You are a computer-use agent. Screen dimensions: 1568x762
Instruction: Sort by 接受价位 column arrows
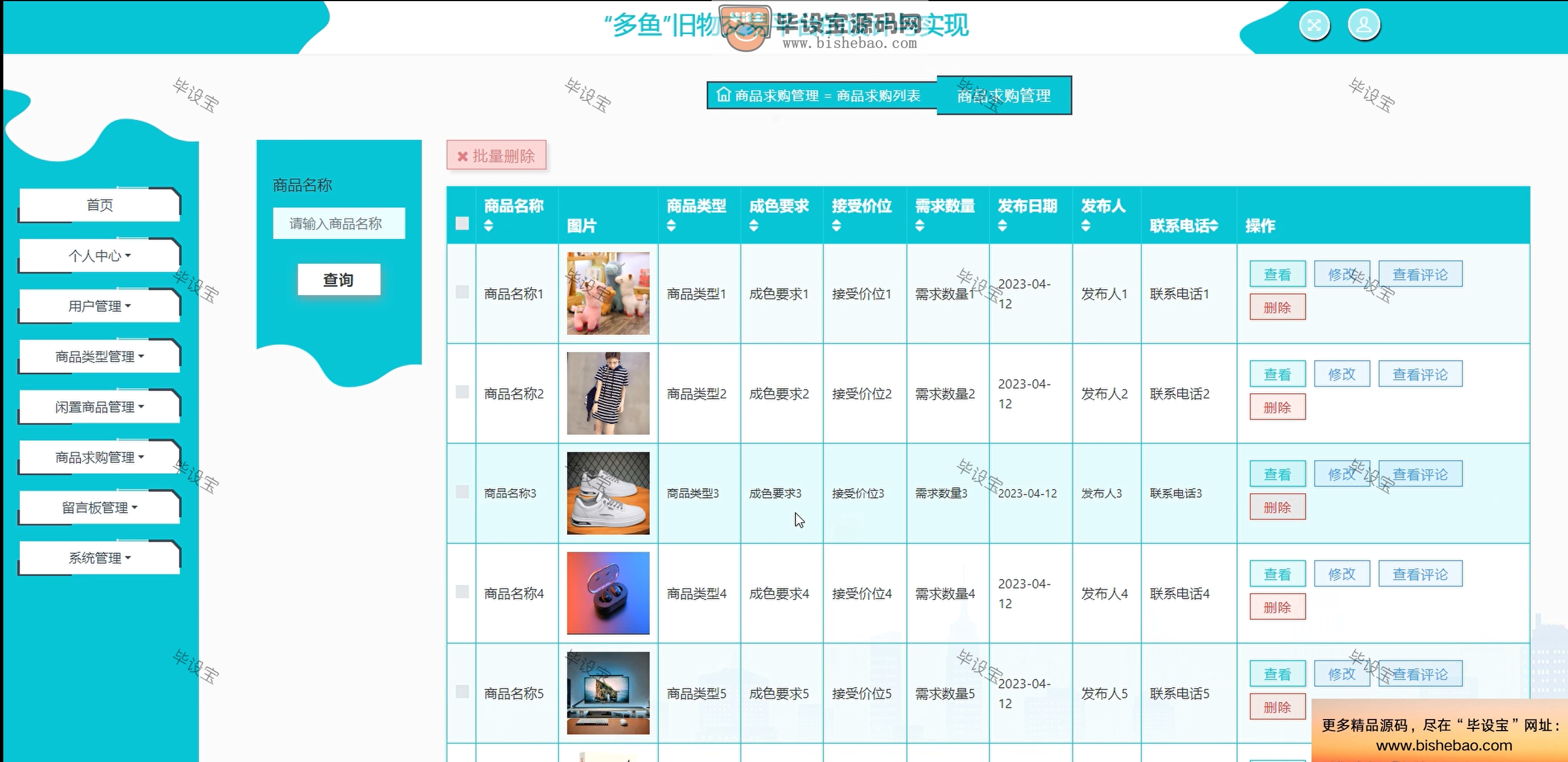(x=837, y=226)
